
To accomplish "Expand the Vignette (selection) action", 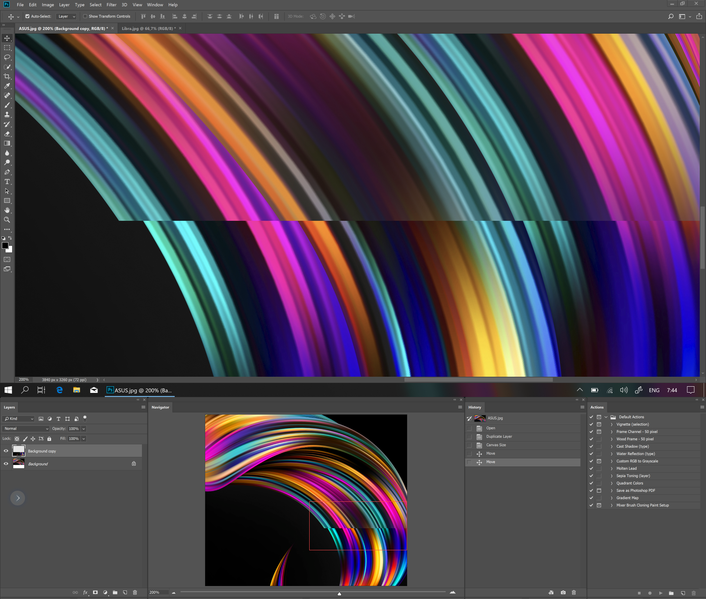I will coord(613,424).
